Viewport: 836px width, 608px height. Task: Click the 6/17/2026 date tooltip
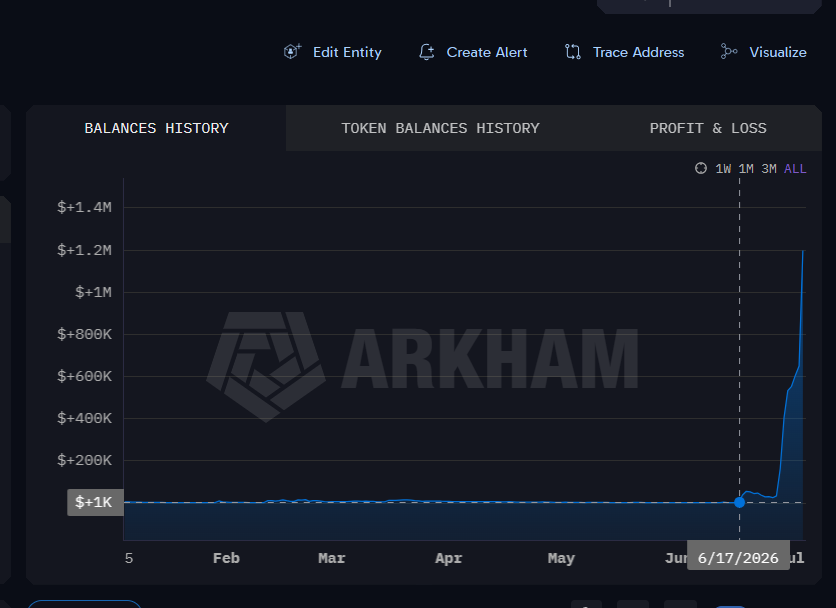(x=738, y=555)
